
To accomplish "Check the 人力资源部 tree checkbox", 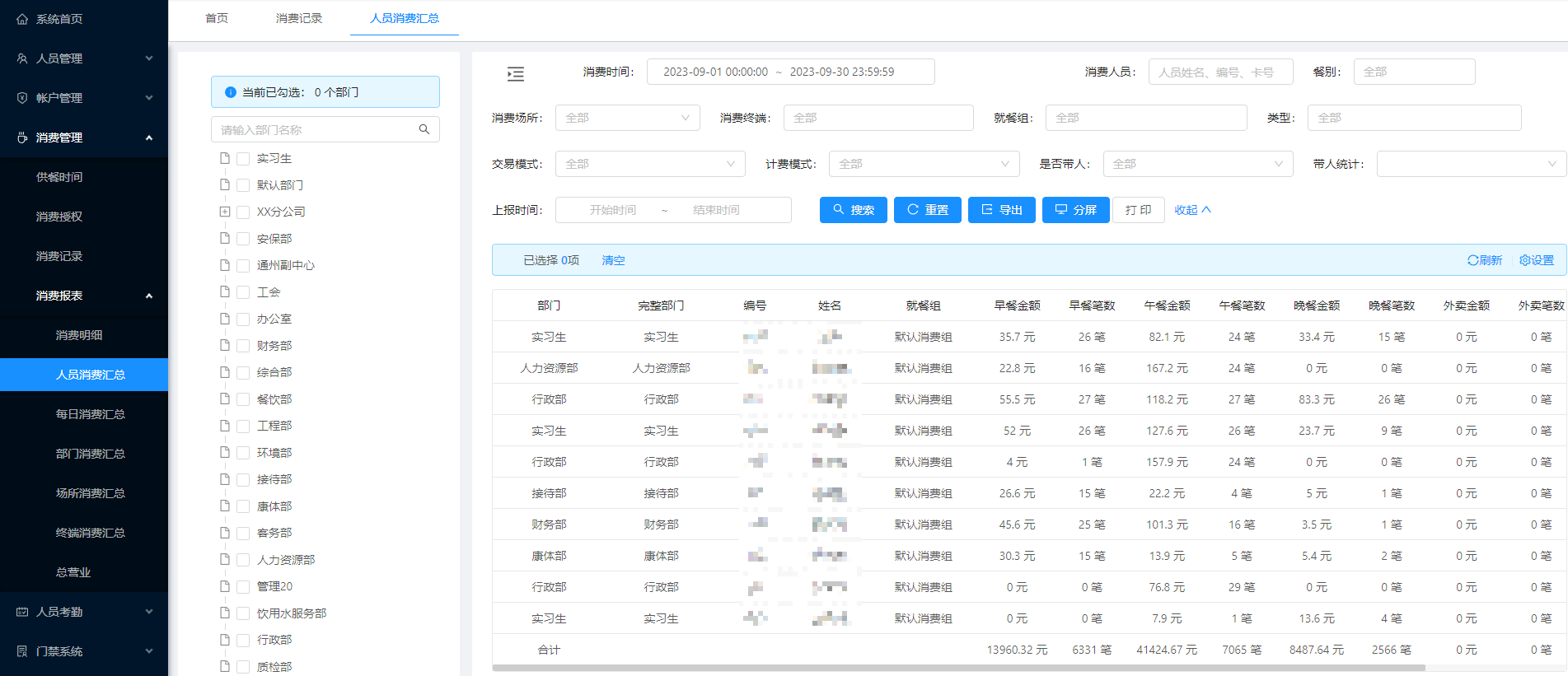I will (243, 560).
